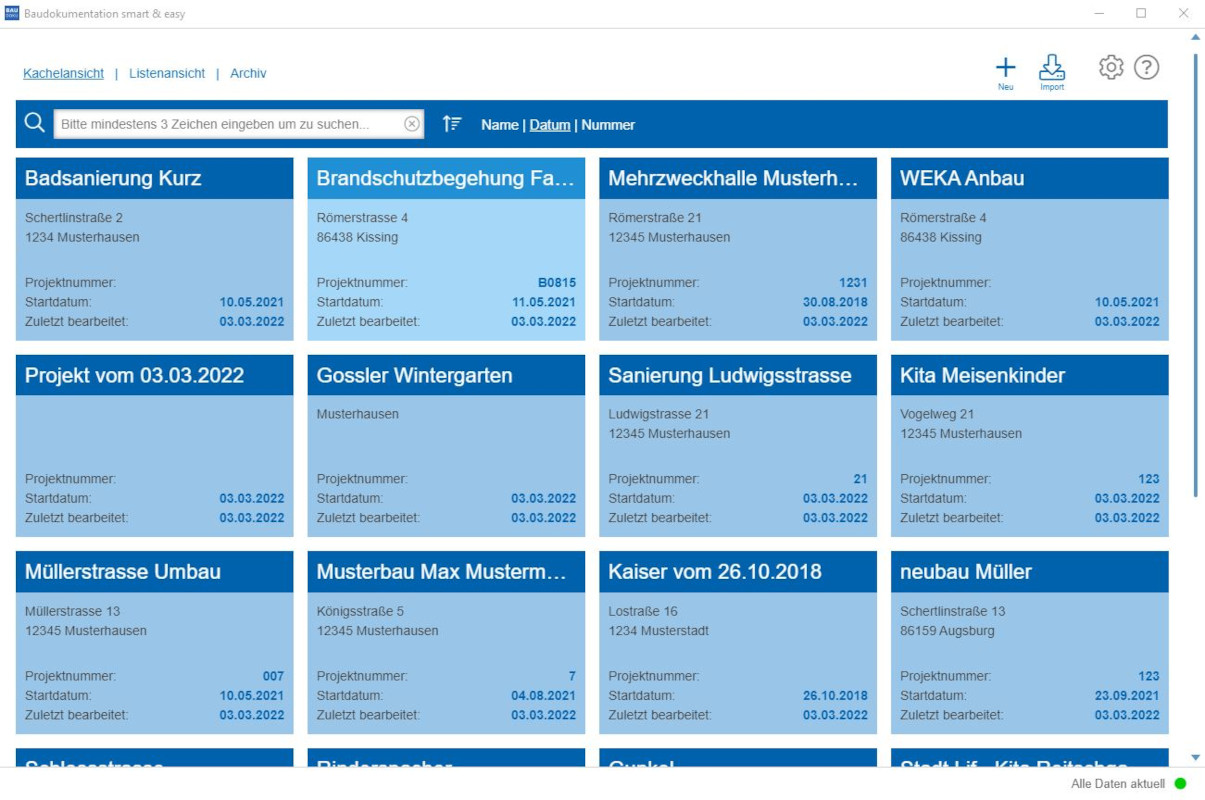Click the magnifying glass search icon
The image size is (1205, 800).
[35, 123]
